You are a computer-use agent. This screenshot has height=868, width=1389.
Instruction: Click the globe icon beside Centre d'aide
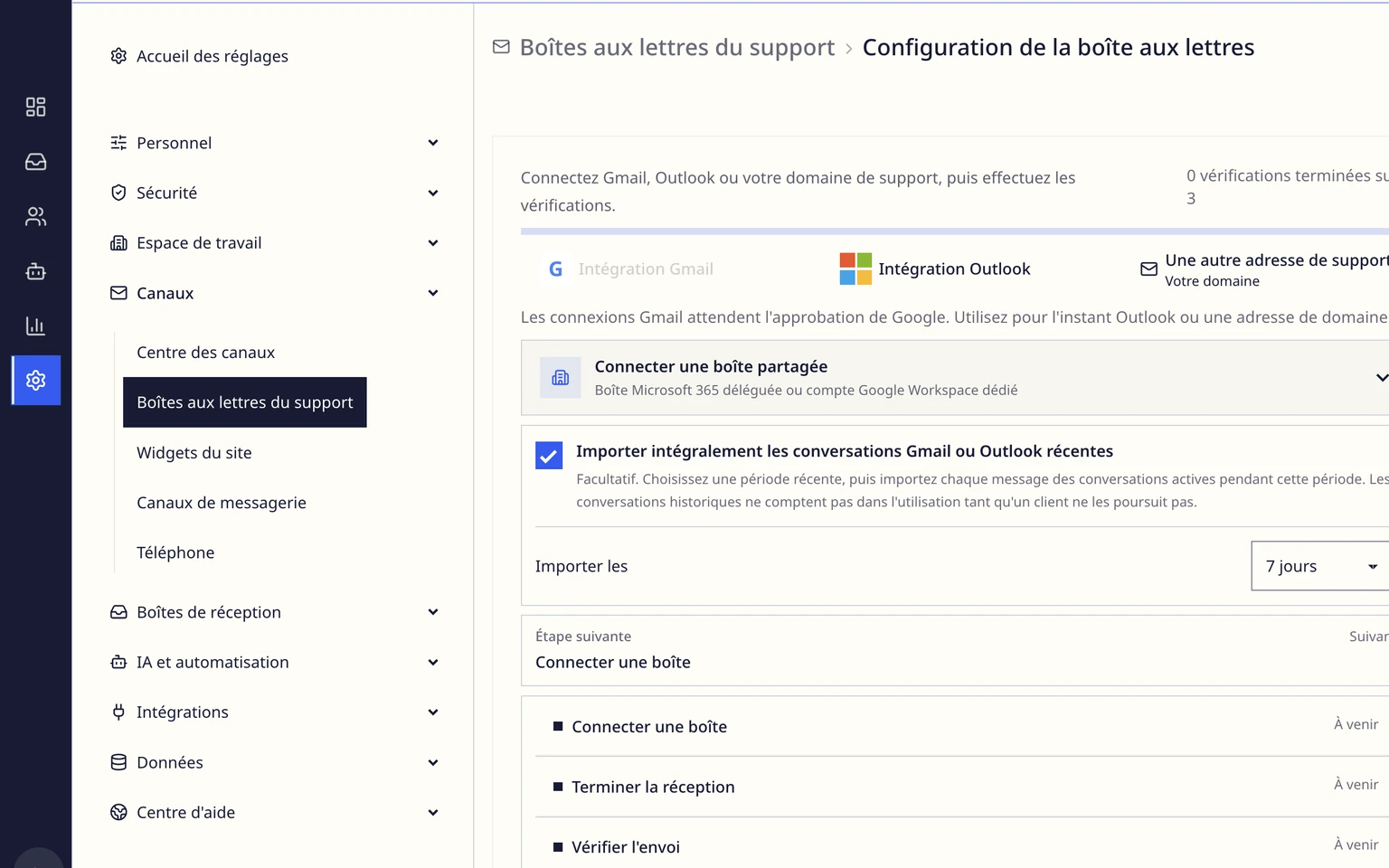(118, 812)
